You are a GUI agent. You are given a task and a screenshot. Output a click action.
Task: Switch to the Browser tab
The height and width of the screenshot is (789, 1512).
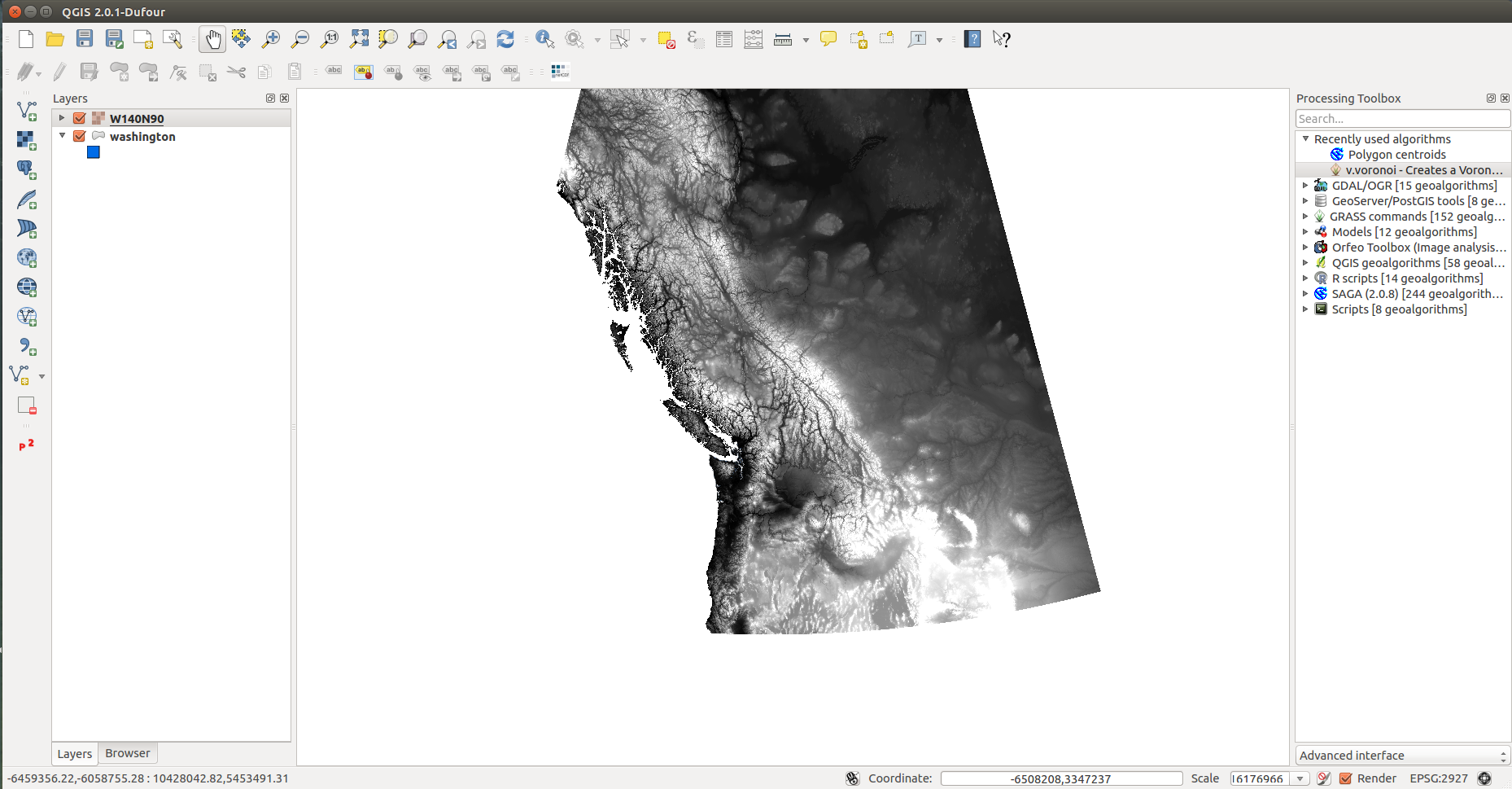click(x=128, y=753)
